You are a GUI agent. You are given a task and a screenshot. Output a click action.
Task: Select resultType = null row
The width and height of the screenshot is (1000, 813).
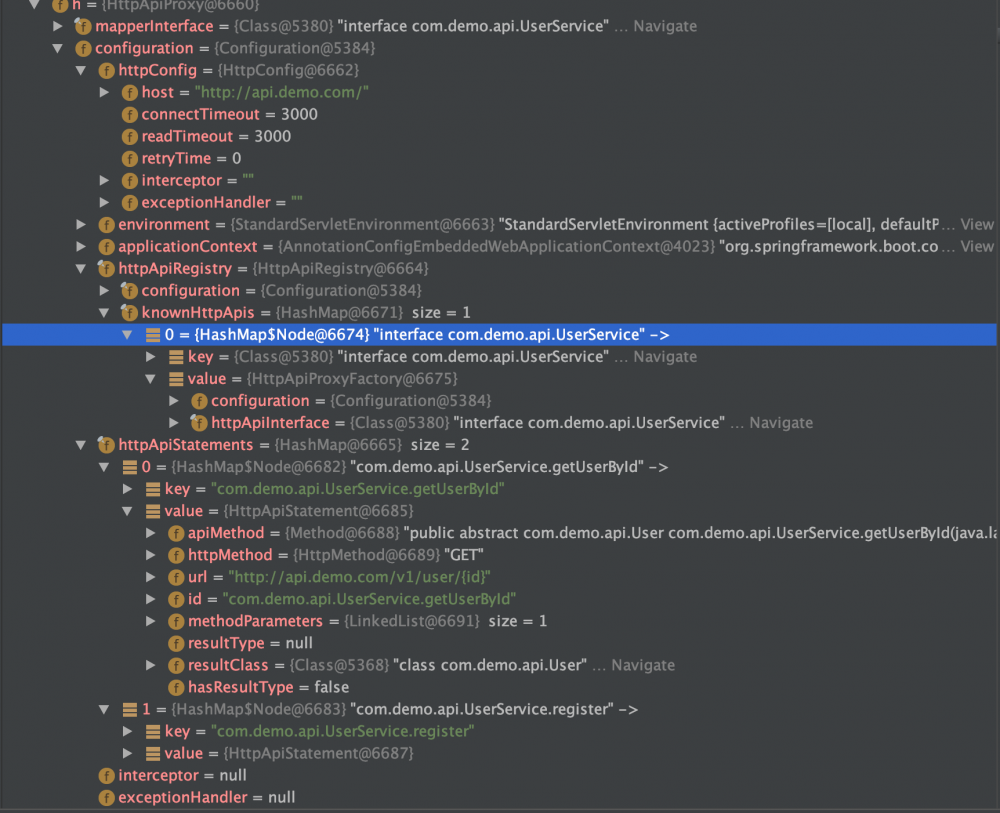click(500, 643)
